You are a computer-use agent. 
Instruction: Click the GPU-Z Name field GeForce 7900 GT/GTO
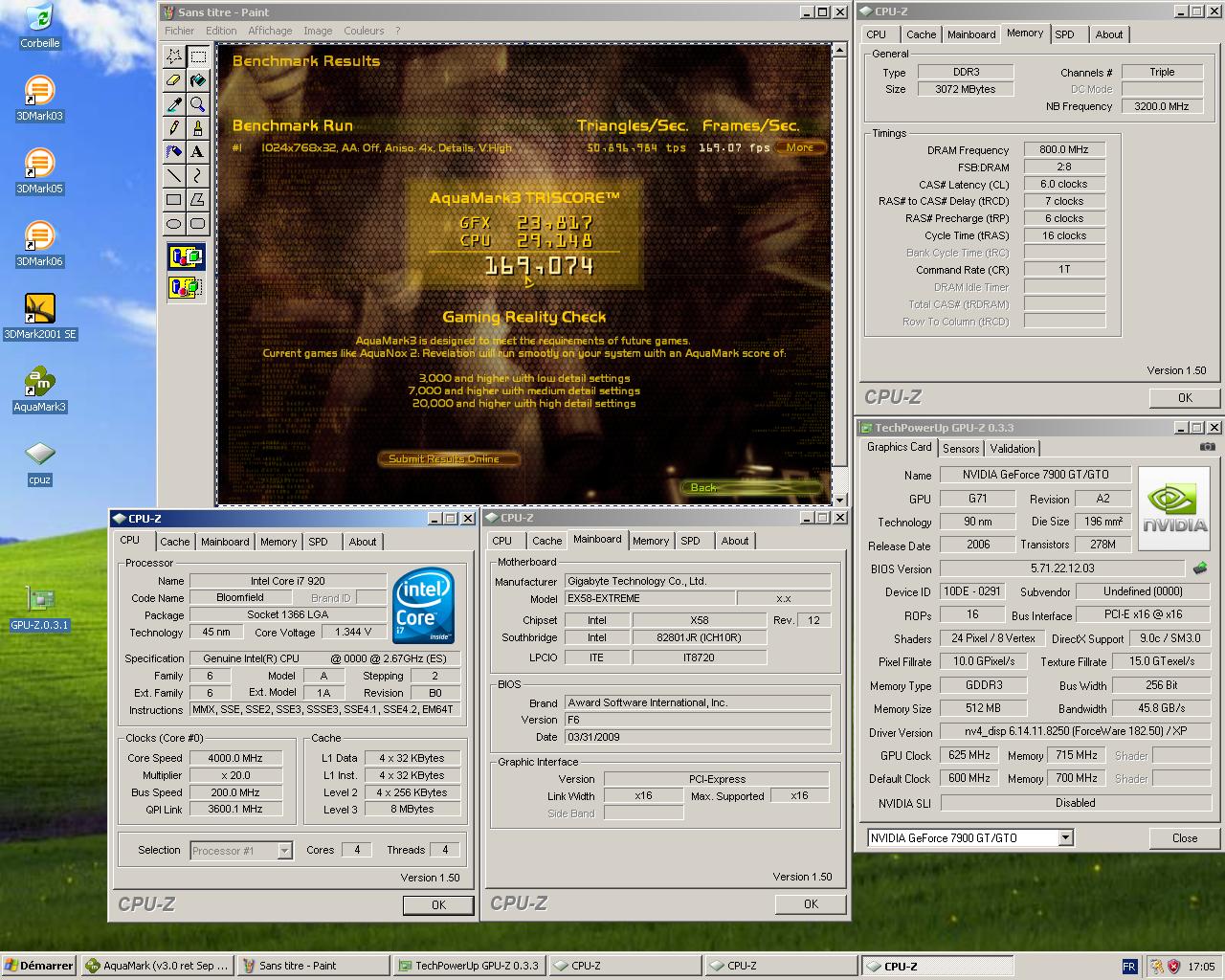click(x=1036, y=475)
